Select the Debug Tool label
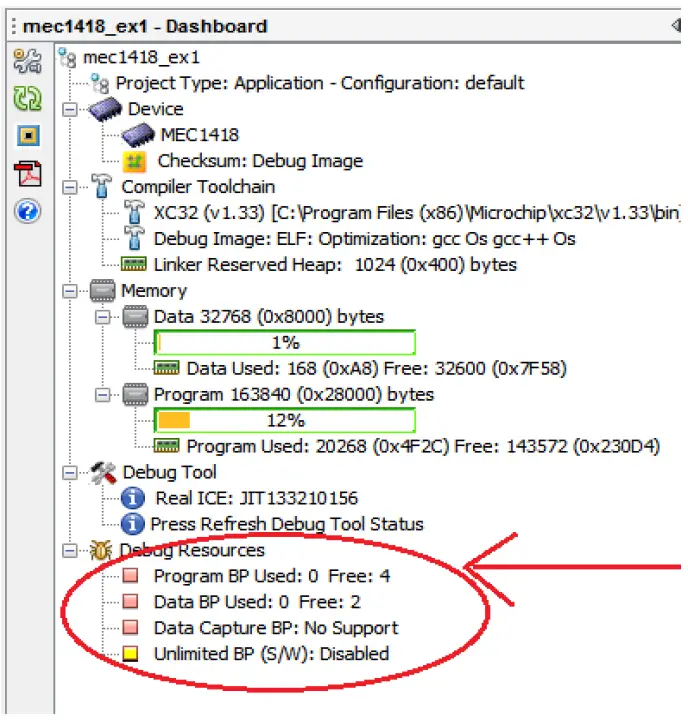This screenshot has height=721, width=688. tap(169, 472)
